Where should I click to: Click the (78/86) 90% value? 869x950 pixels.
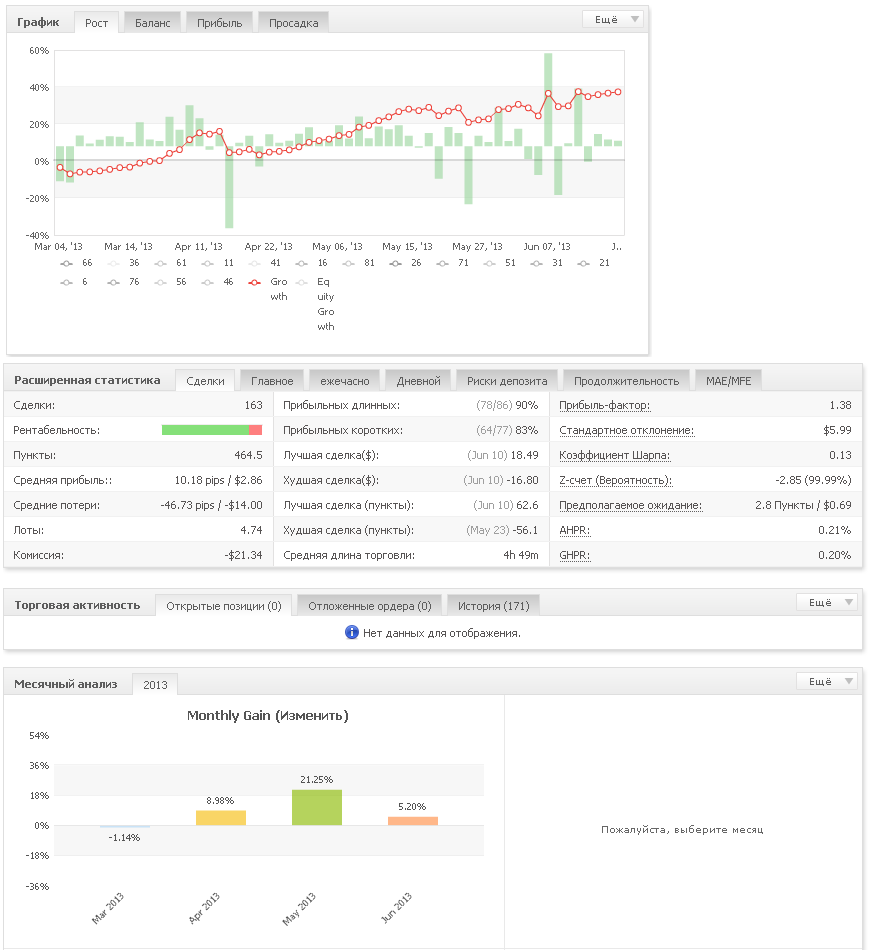pos(507,405)
